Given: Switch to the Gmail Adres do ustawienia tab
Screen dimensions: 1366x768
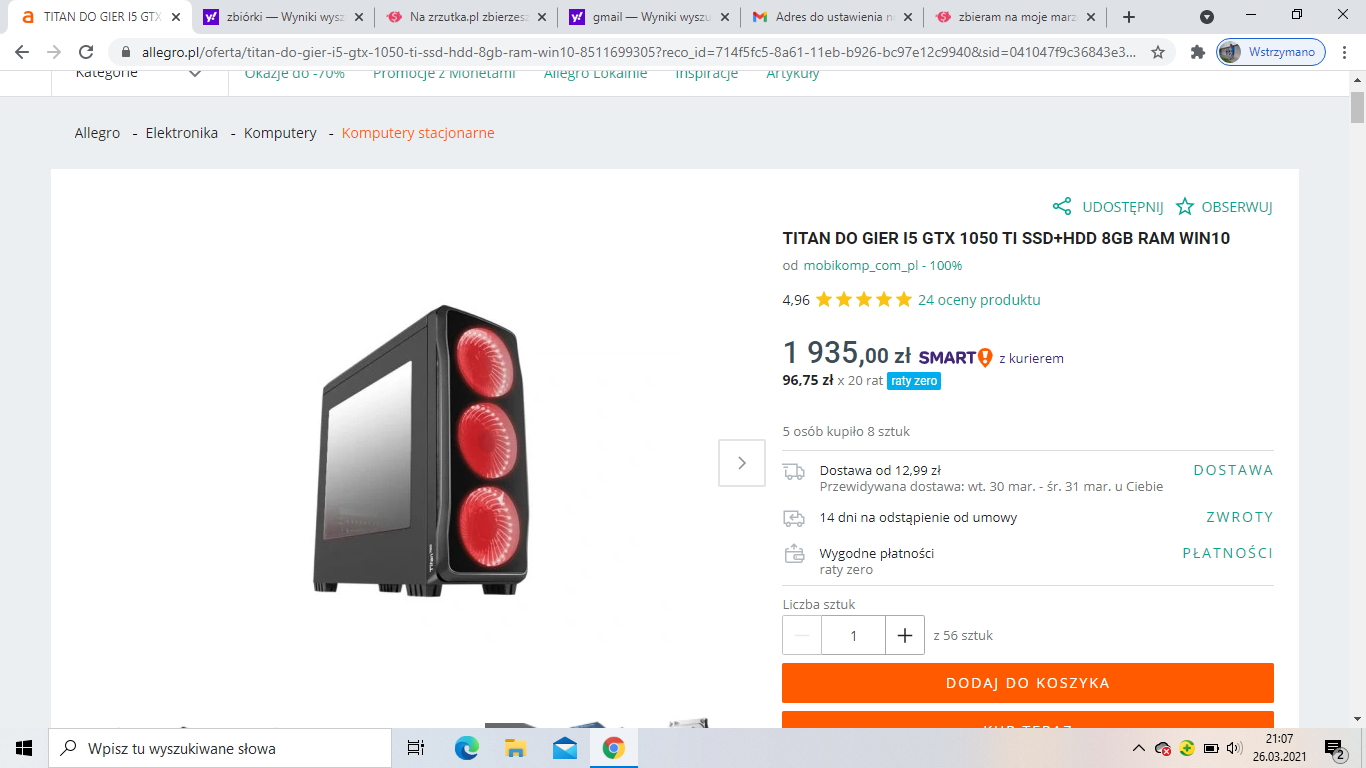Looking at the screenshot, I should [x=832, y=17].
